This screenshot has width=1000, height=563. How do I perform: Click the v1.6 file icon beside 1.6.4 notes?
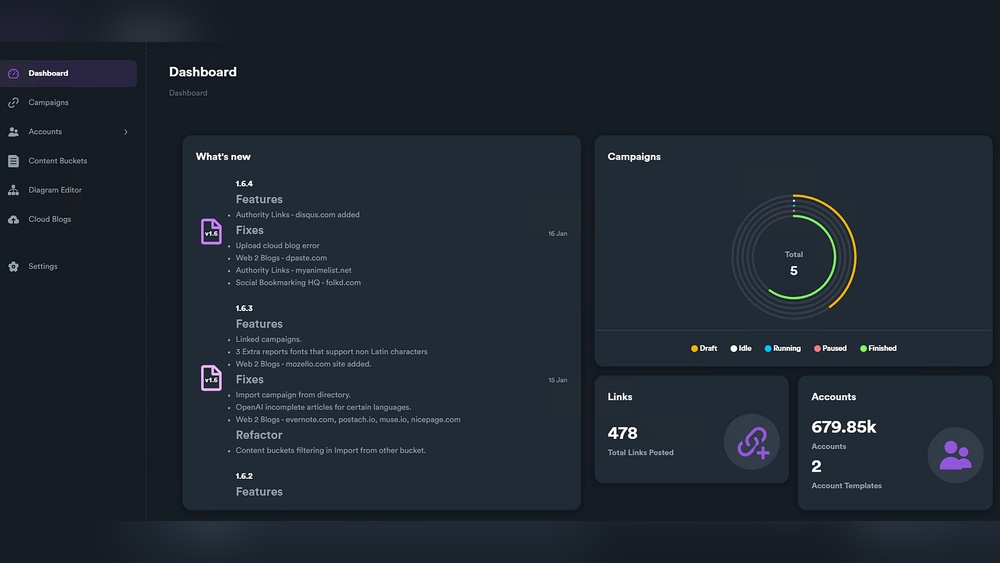point(211,232)
